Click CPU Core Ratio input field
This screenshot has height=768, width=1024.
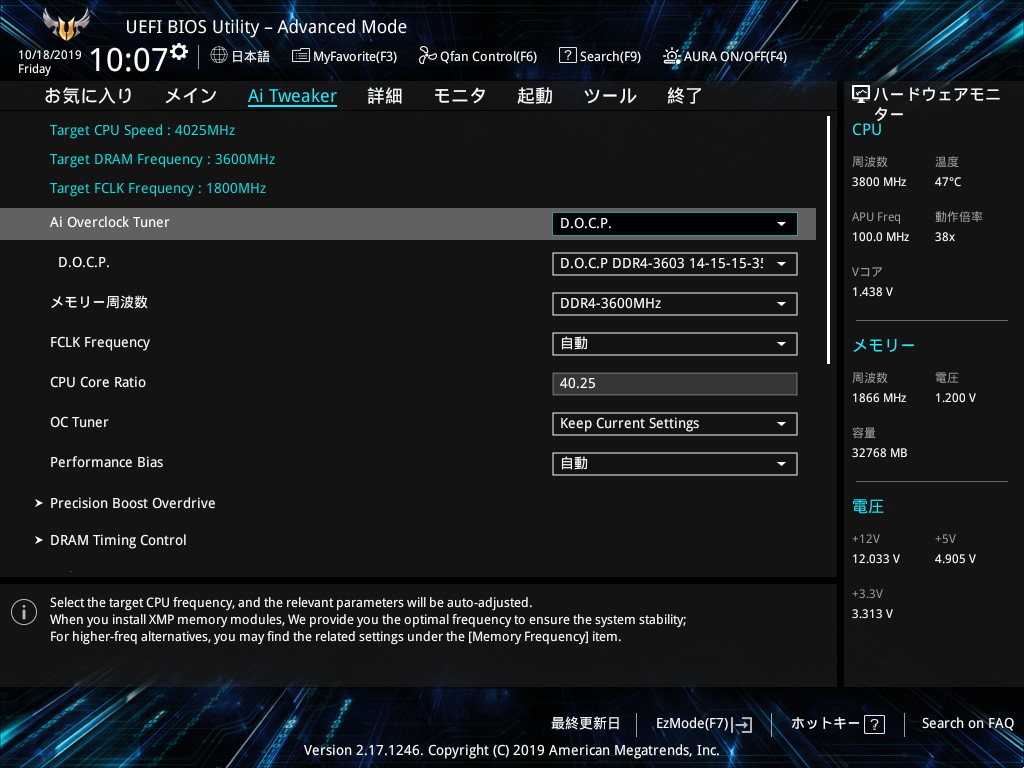675,383
